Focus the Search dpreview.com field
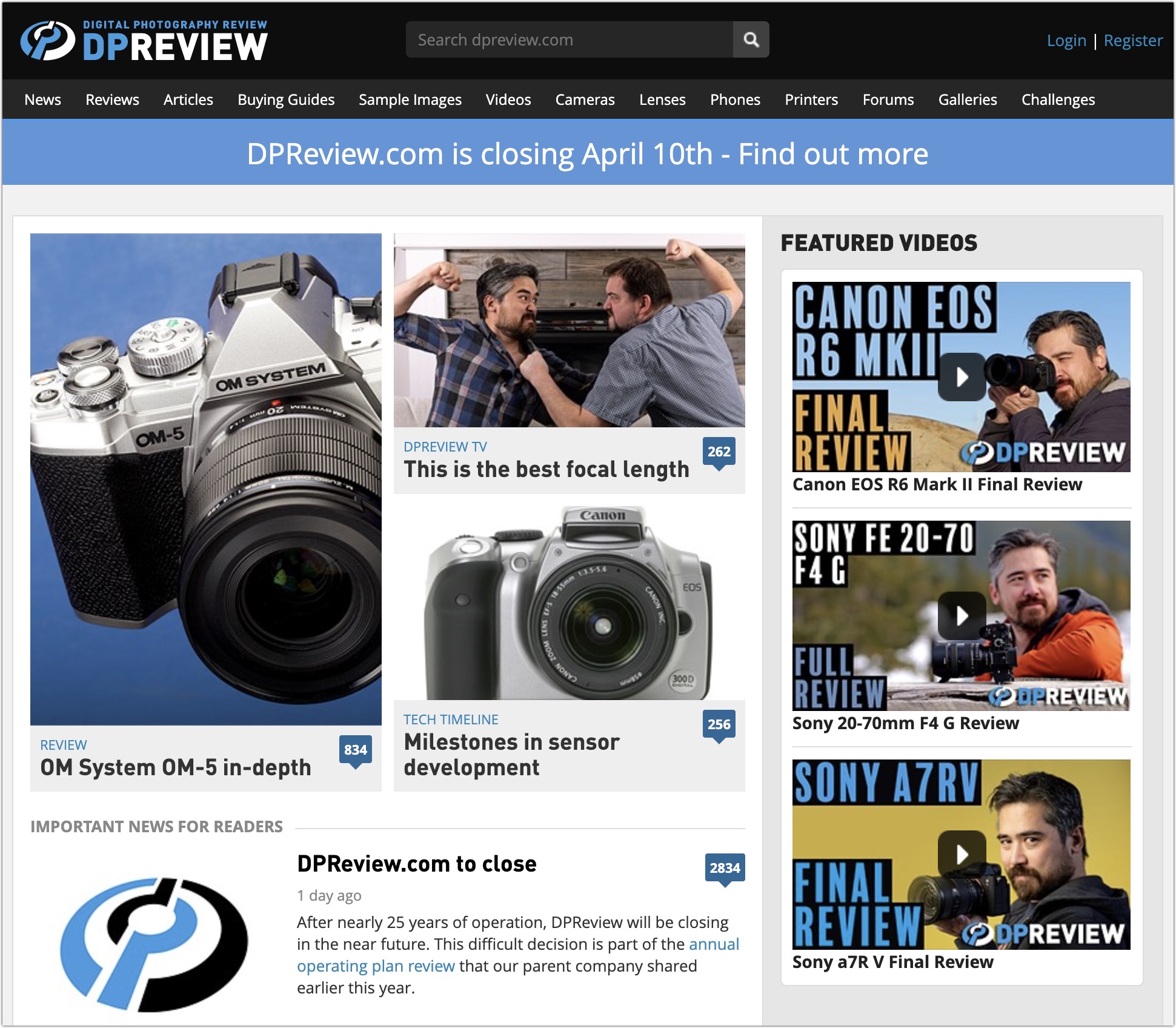The width and height of the screenshot is (1176, 1028). 569,40
